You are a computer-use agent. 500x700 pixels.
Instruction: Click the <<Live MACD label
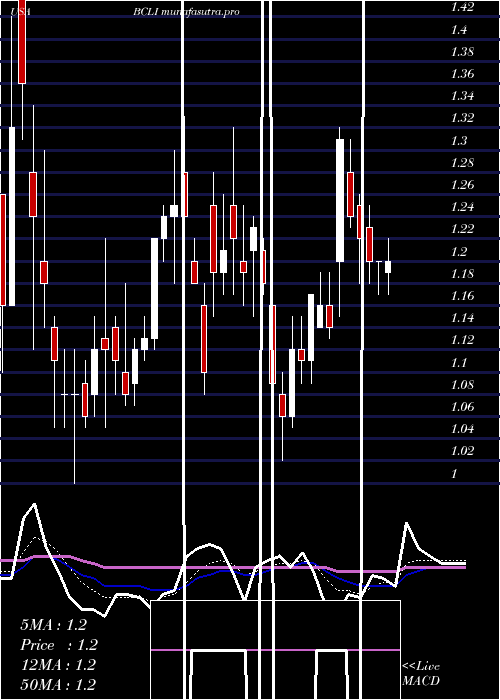pyautogui.click(x=421, y=673)
